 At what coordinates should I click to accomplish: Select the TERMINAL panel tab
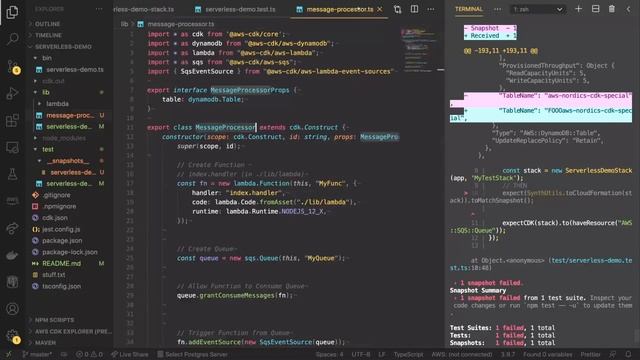coord(469,9)
